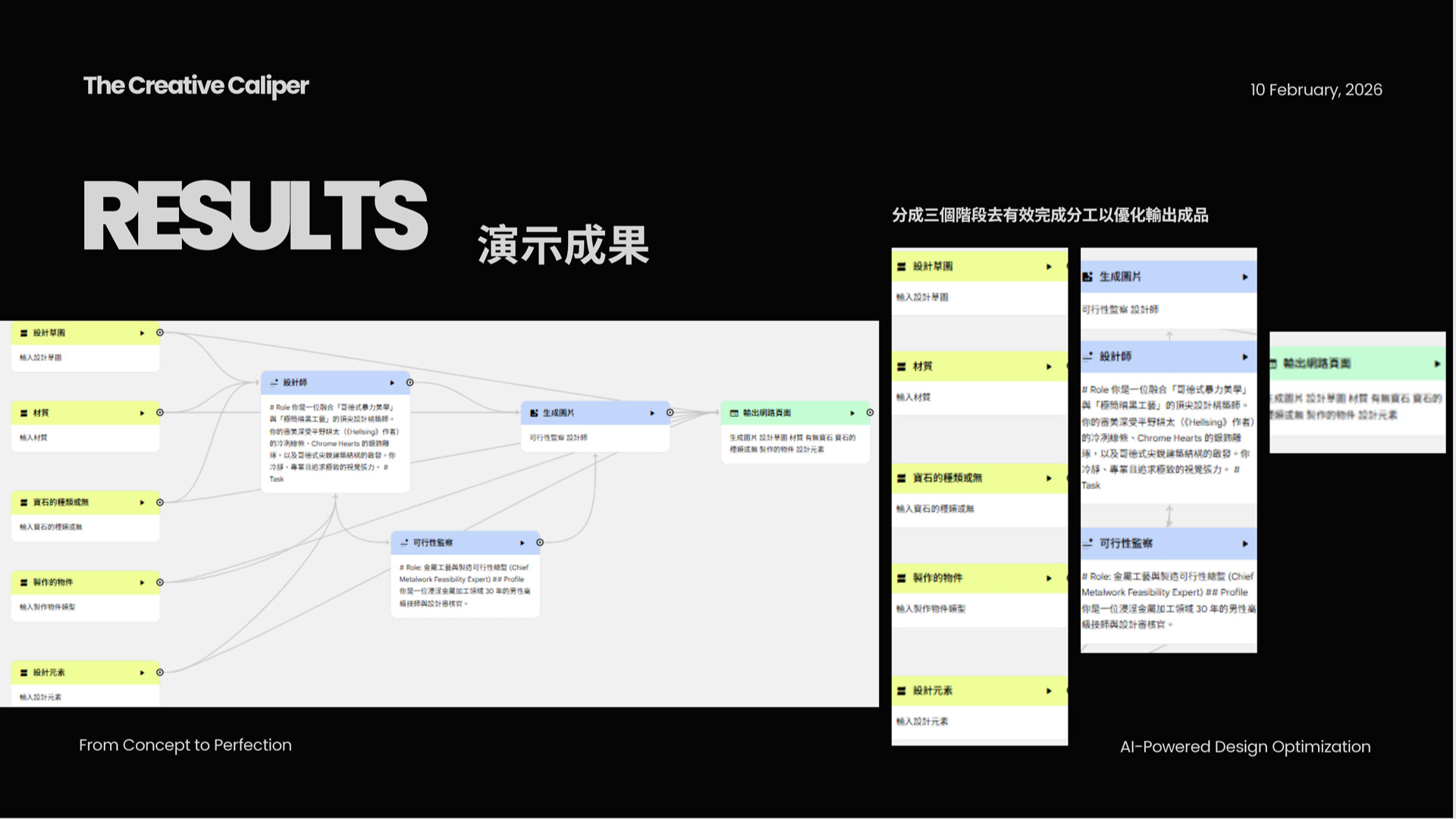Click output port of 生成圖片 node
Viewport: 1456px width, 819px height.
point(670,413)
